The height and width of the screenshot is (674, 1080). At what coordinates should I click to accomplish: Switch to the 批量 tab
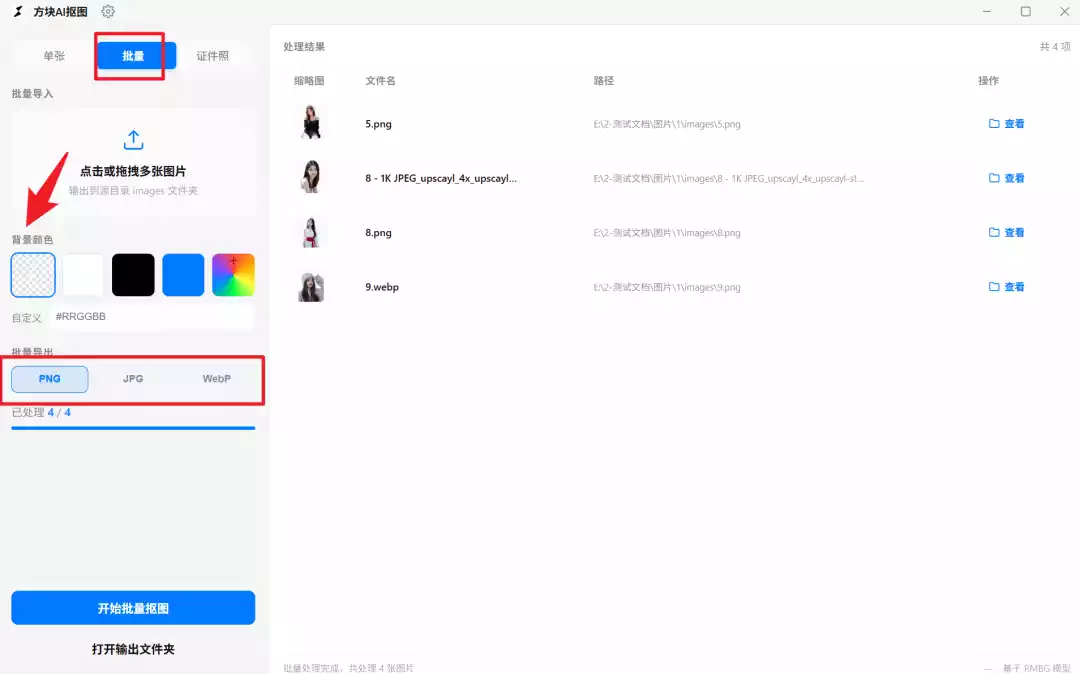(134, 56)
